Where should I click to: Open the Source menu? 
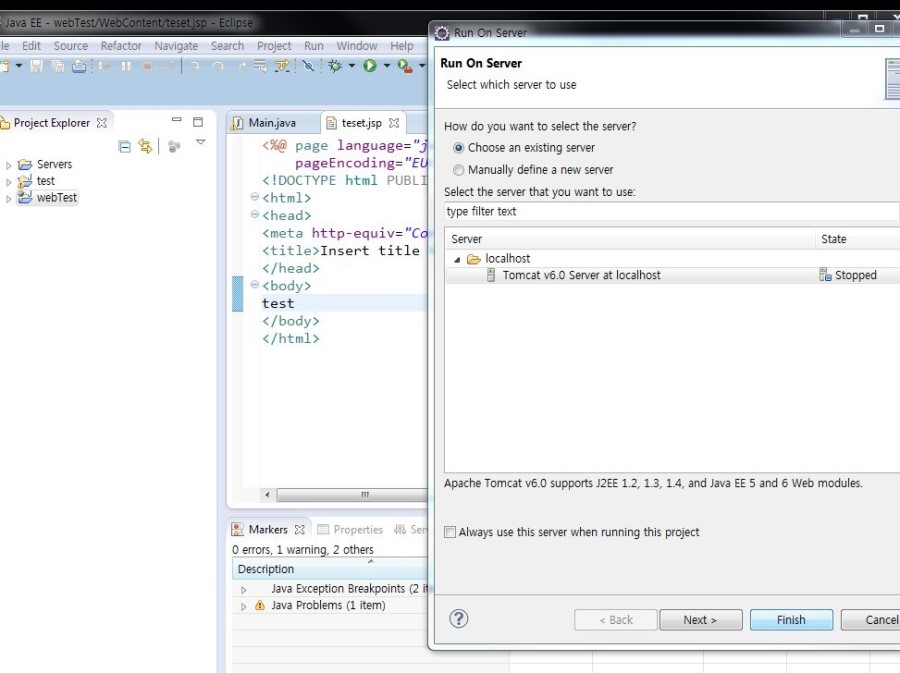[71, 46]
